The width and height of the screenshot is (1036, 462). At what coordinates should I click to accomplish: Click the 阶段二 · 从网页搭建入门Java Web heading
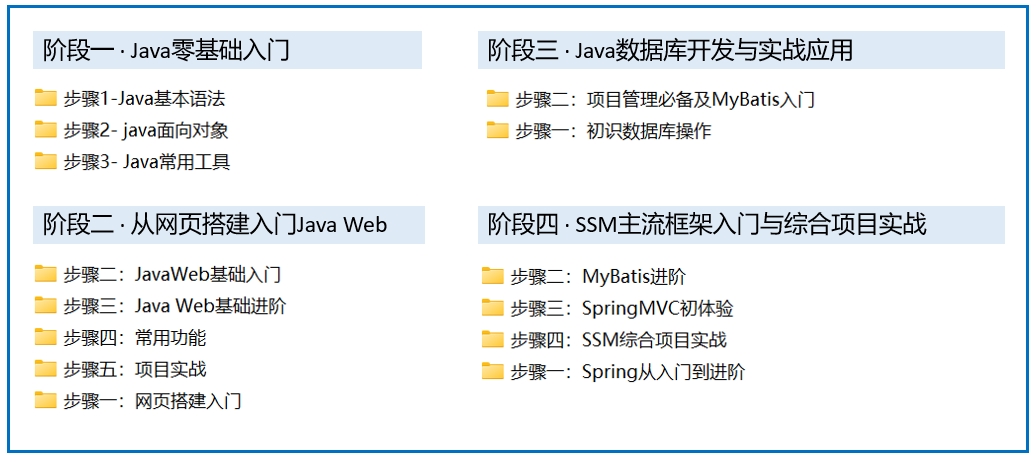[215, 224]
